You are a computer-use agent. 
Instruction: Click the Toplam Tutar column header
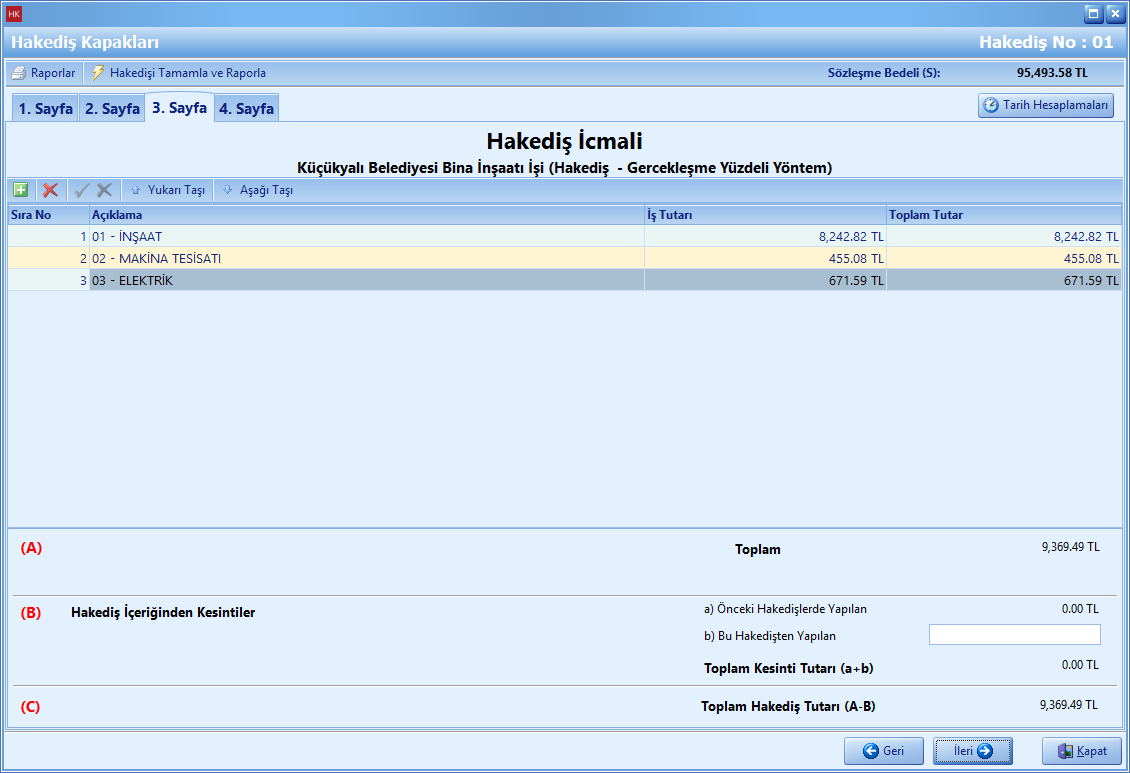point(1002,215)
